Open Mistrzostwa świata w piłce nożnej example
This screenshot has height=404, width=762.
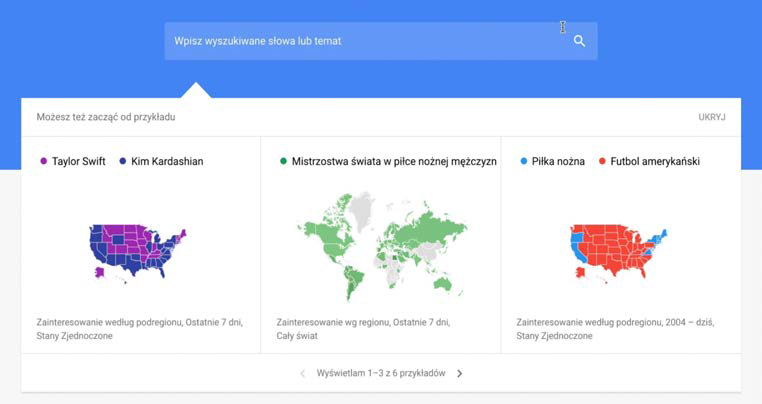coord(394,161)
